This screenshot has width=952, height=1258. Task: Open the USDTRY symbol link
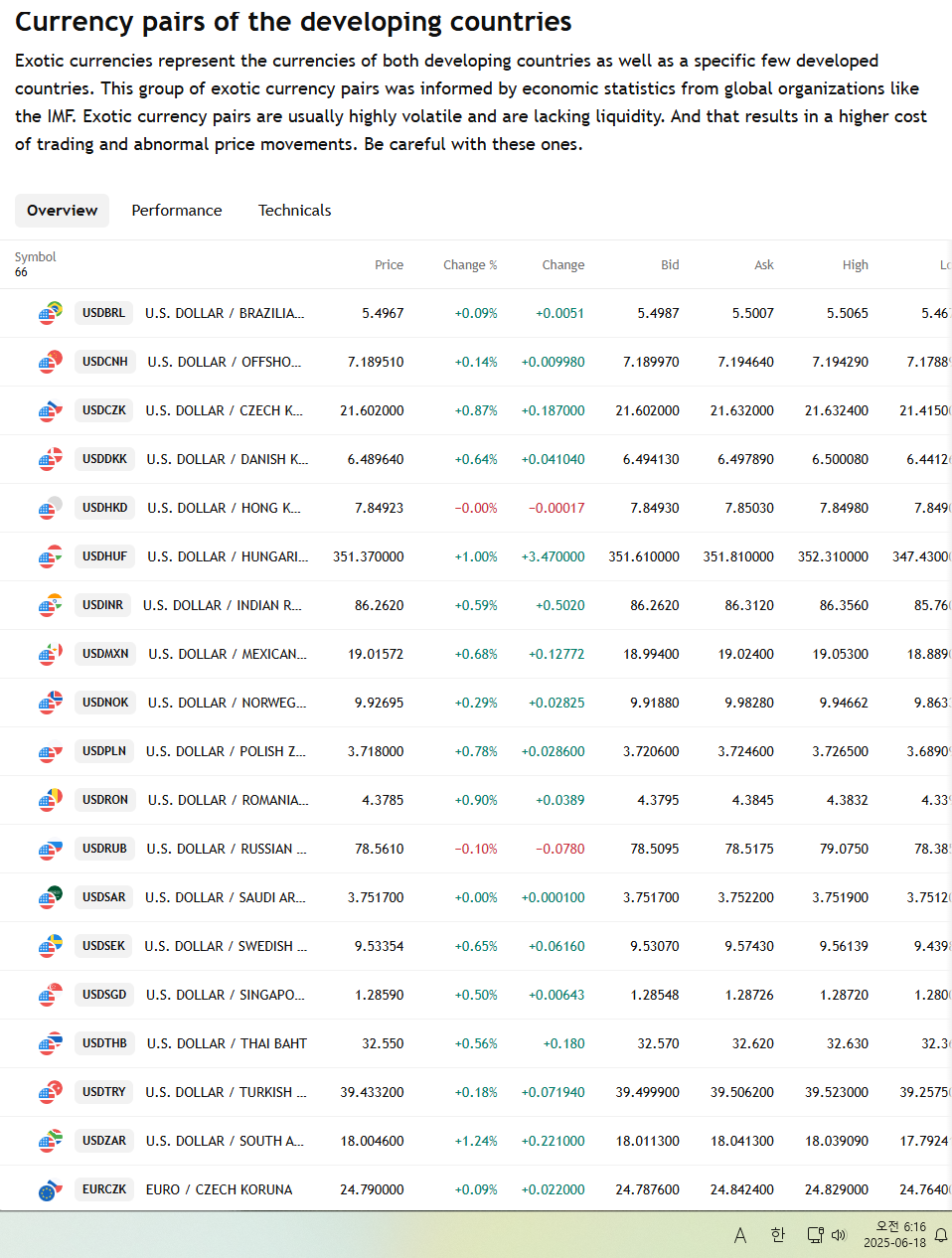click(x=104, y=1092)
